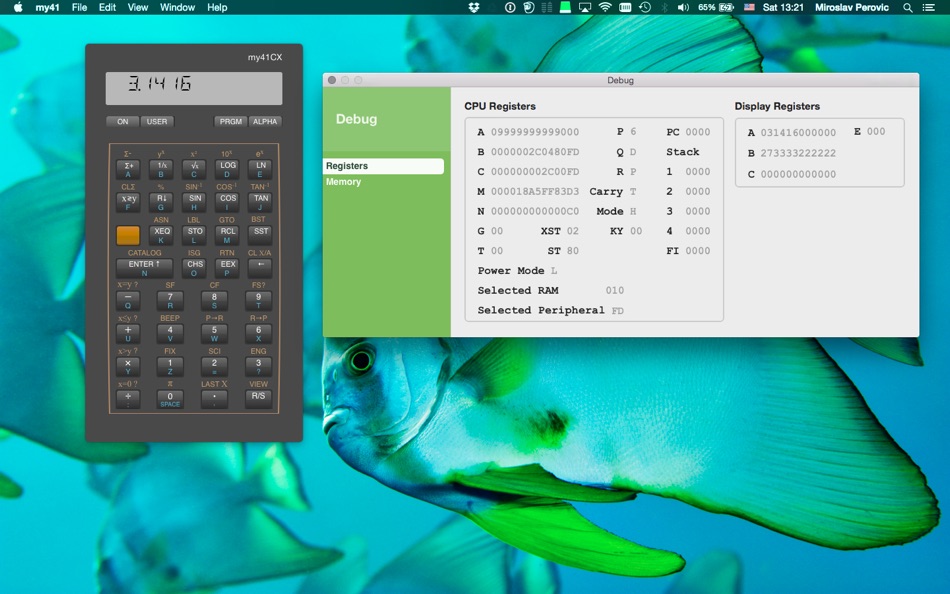The width and height of the screenshot is (950, 594).
Task: Click the volume icon in menu bar
Action: [x=683, y=7]
